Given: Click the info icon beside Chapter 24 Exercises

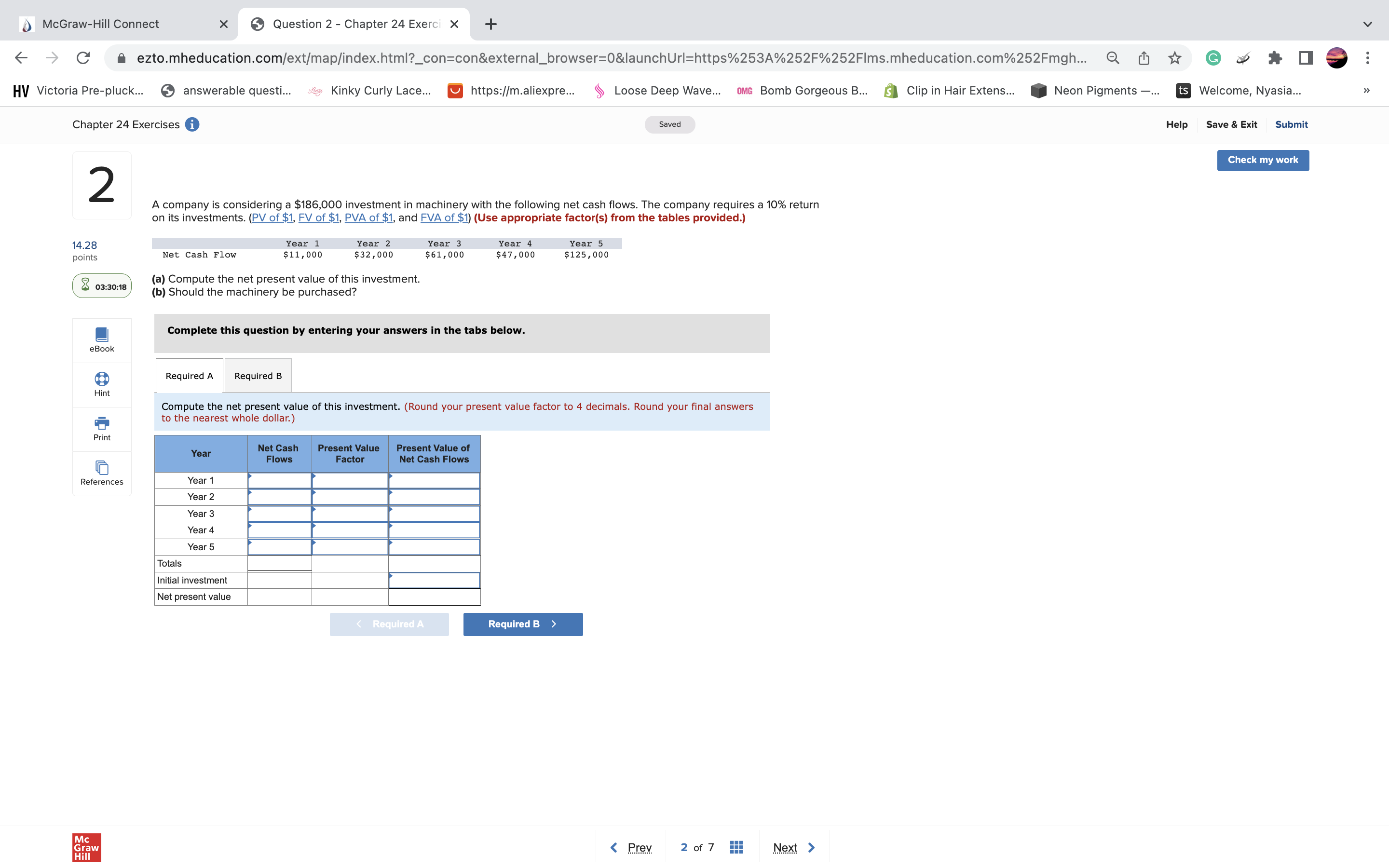Looking at the screenshot, I should point(192,124).
